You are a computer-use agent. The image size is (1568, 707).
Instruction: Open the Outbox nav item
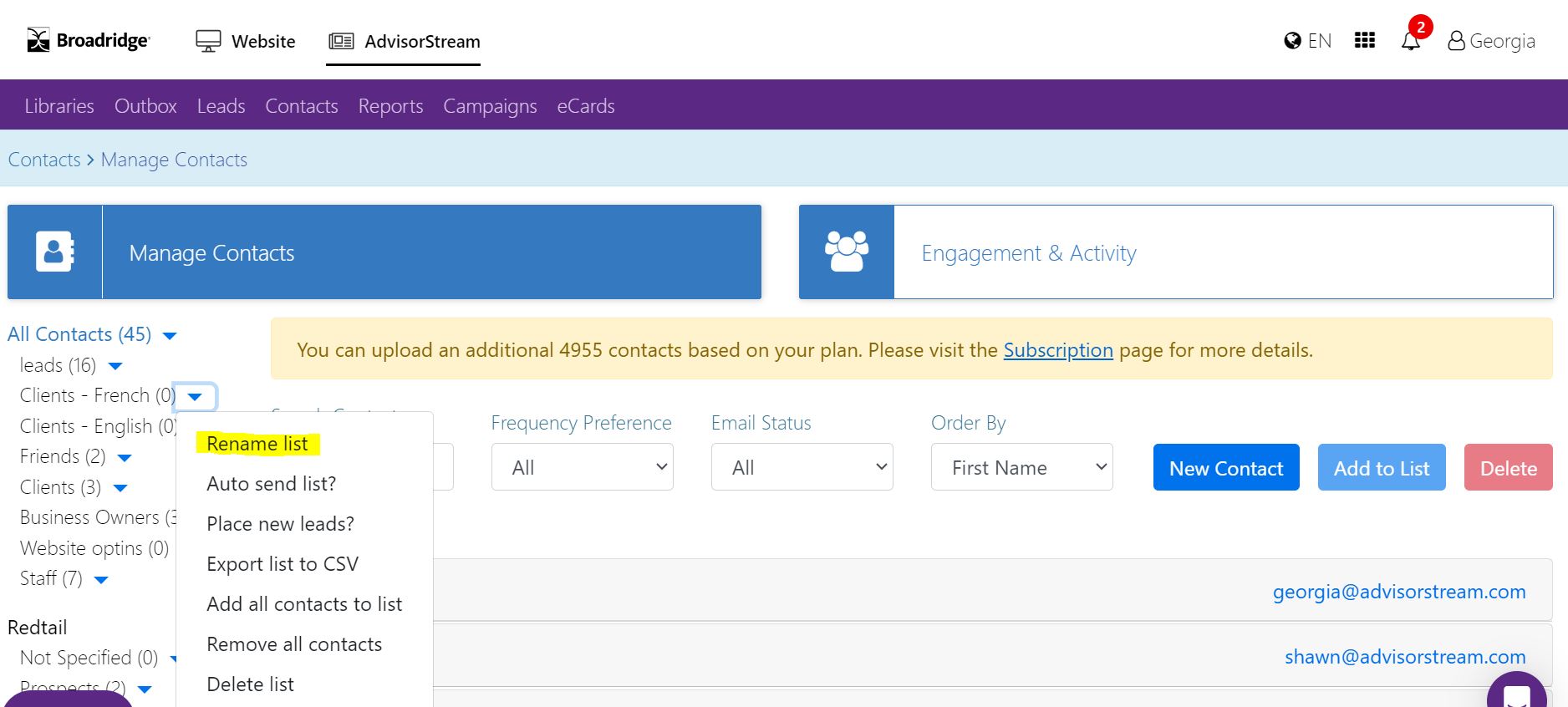click(145, 106)
